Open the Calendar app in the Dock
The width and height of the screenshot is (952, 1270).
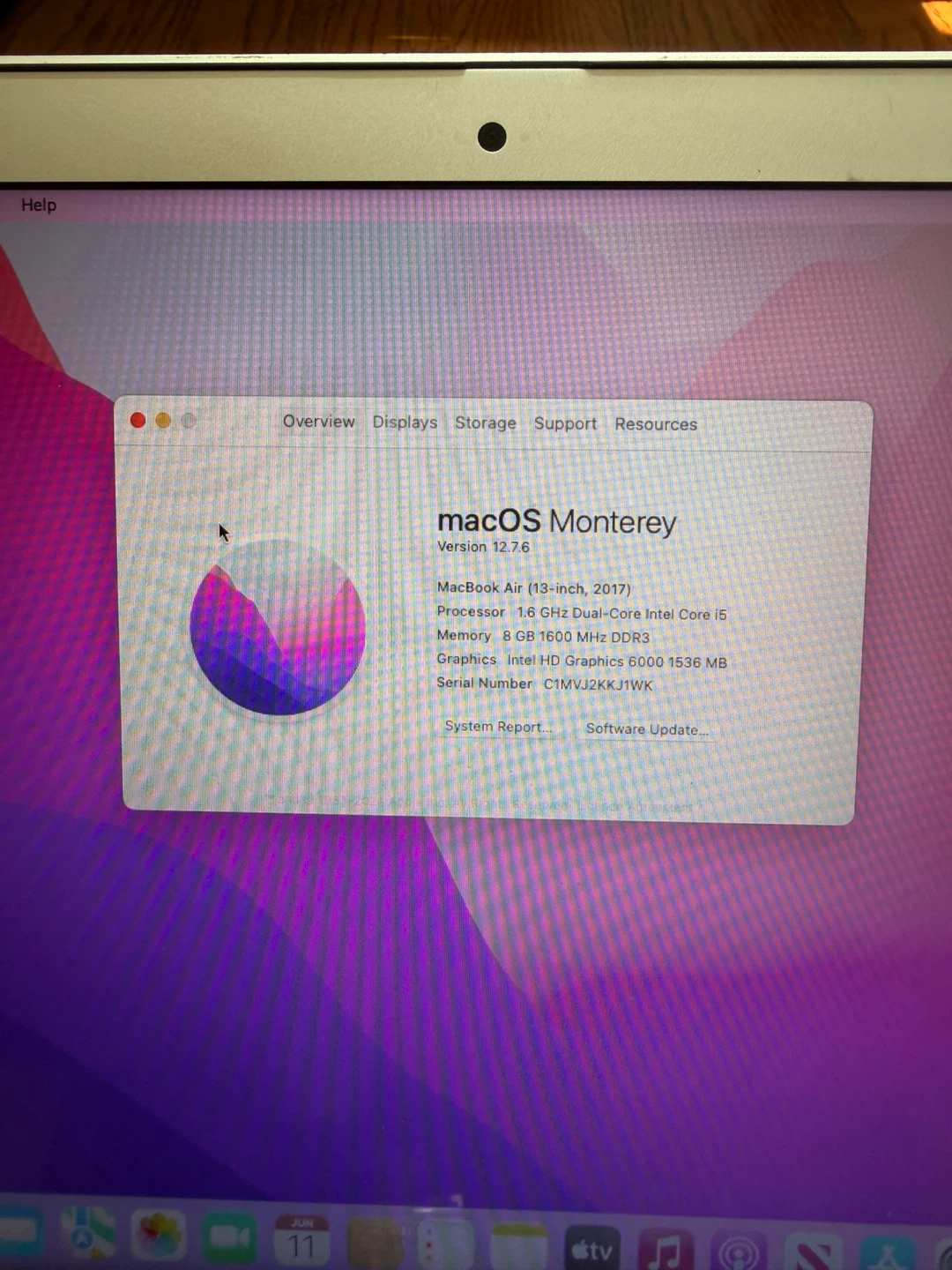coord(301,1240)
